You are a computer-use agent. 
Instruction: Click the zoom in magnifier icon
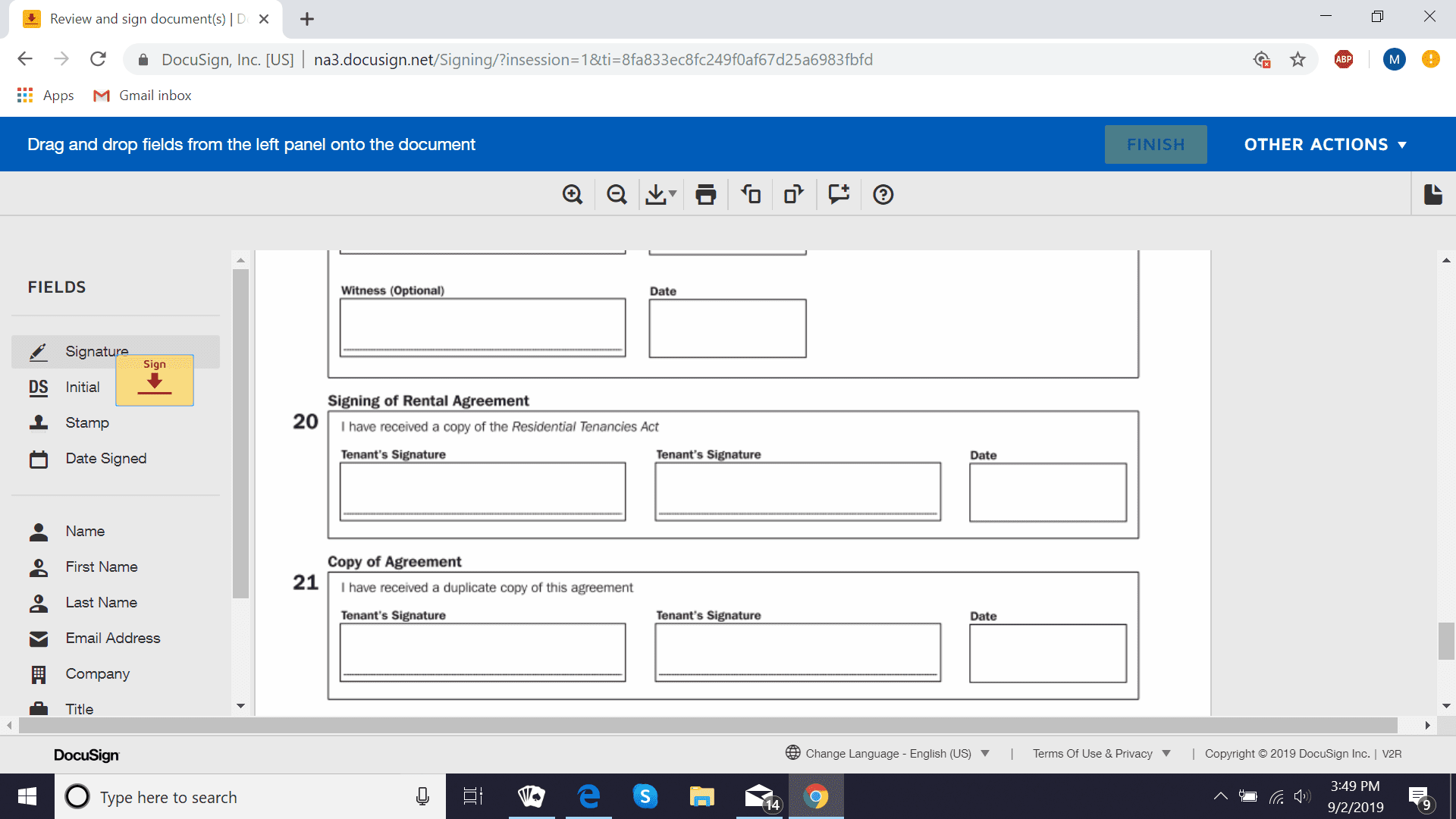coord(573,195)
